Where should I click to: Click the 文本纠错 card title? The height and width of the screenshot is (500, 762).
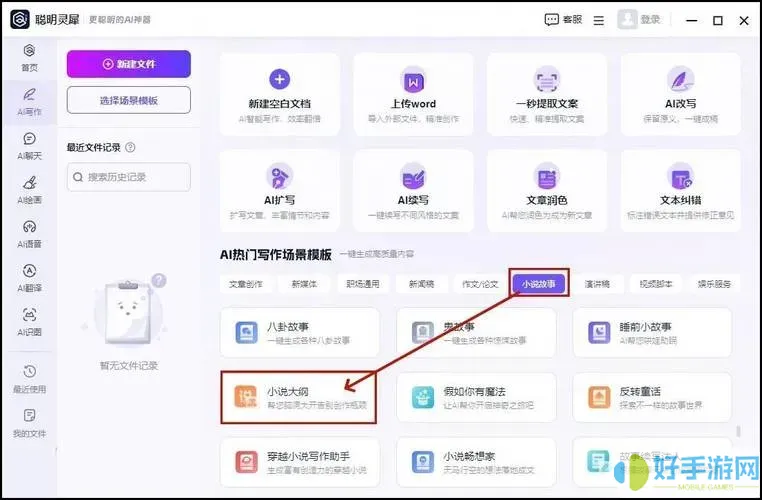coord(680,200)
